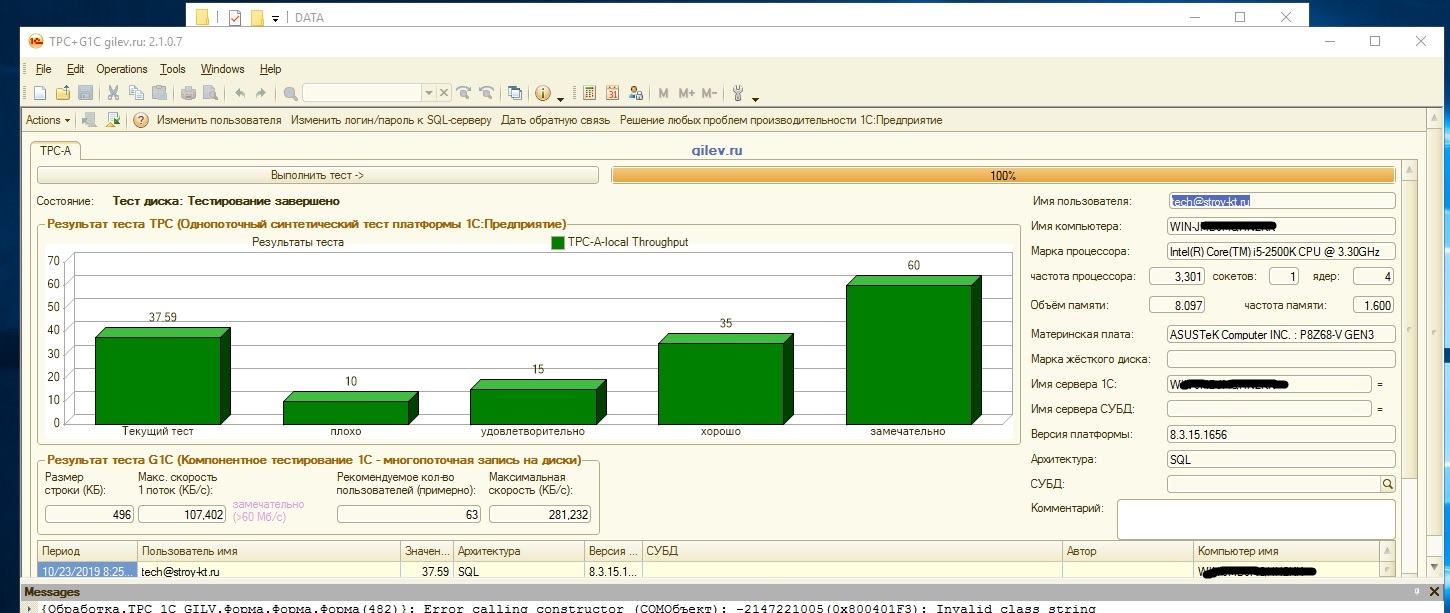
Task: Click the 100% progress bar
Action: 1003,175
